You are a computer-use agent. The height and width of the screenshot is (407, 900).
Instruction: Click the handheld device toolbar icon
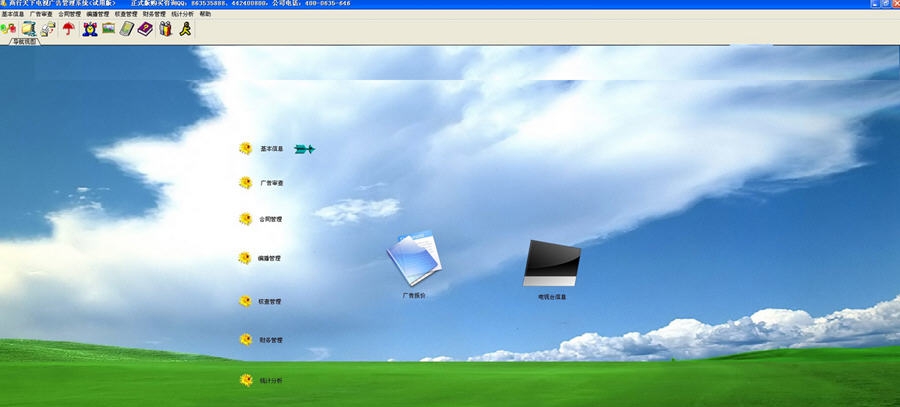click(127, 29)
